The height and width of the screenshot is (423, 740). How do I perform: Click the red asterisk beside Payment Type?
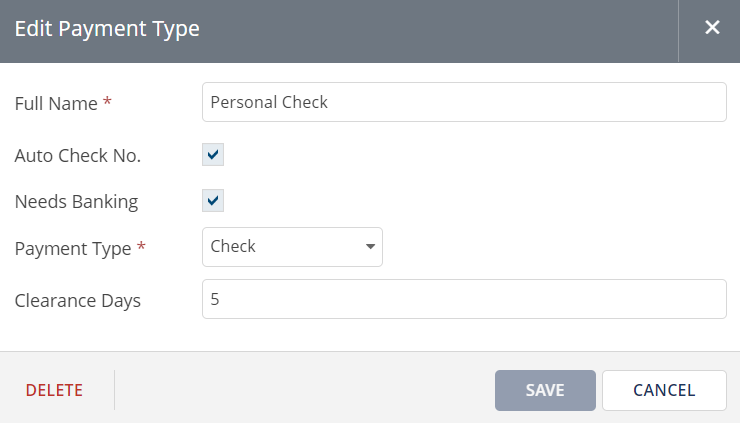point(141,248)
